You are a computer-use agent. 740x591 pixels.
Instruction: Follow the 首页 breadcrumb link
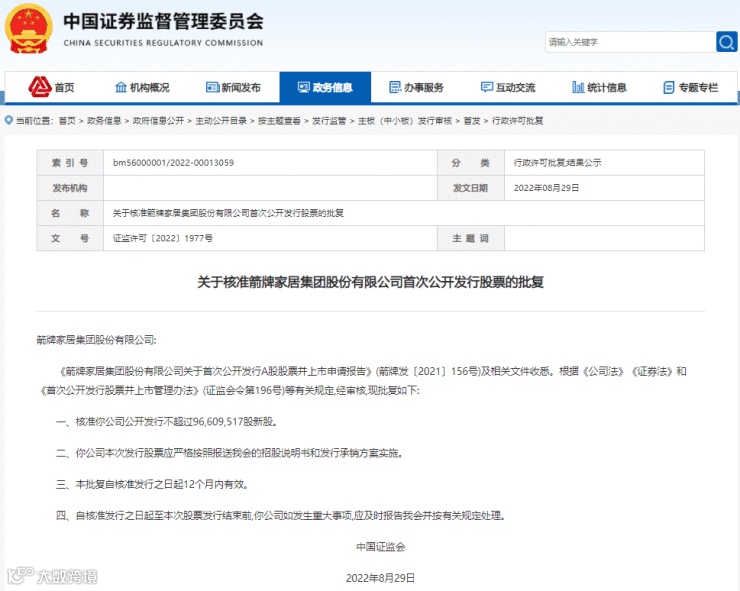point(67,121)
